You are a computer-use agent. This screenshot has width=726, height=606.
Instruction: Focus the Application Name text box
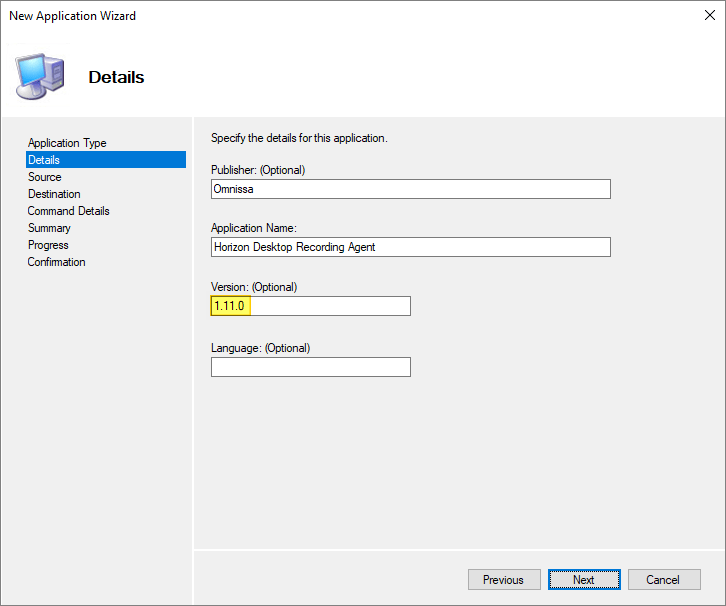410,247
